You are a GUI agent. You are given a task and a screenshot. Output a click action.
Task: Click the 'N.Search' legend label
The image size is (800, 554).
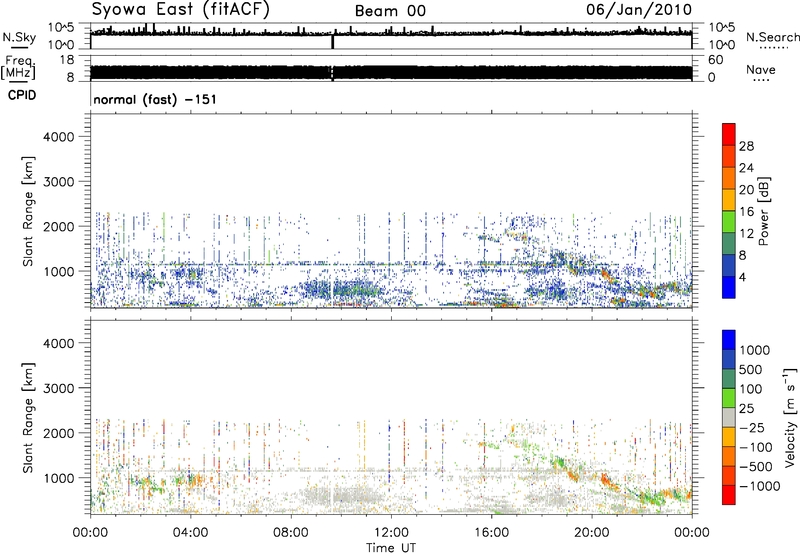(x=772, y=37)
